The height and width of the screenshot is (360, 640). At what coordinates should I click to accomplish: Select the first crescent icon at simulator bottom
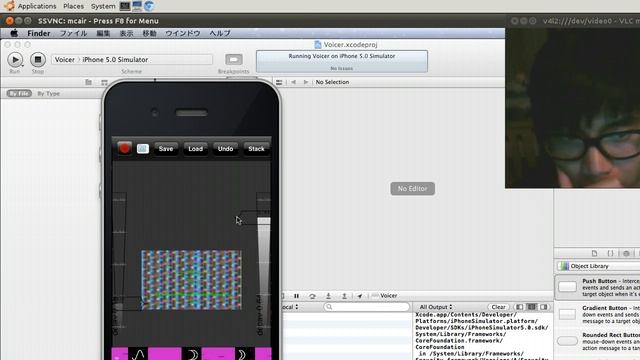click(x=192, y=354)
